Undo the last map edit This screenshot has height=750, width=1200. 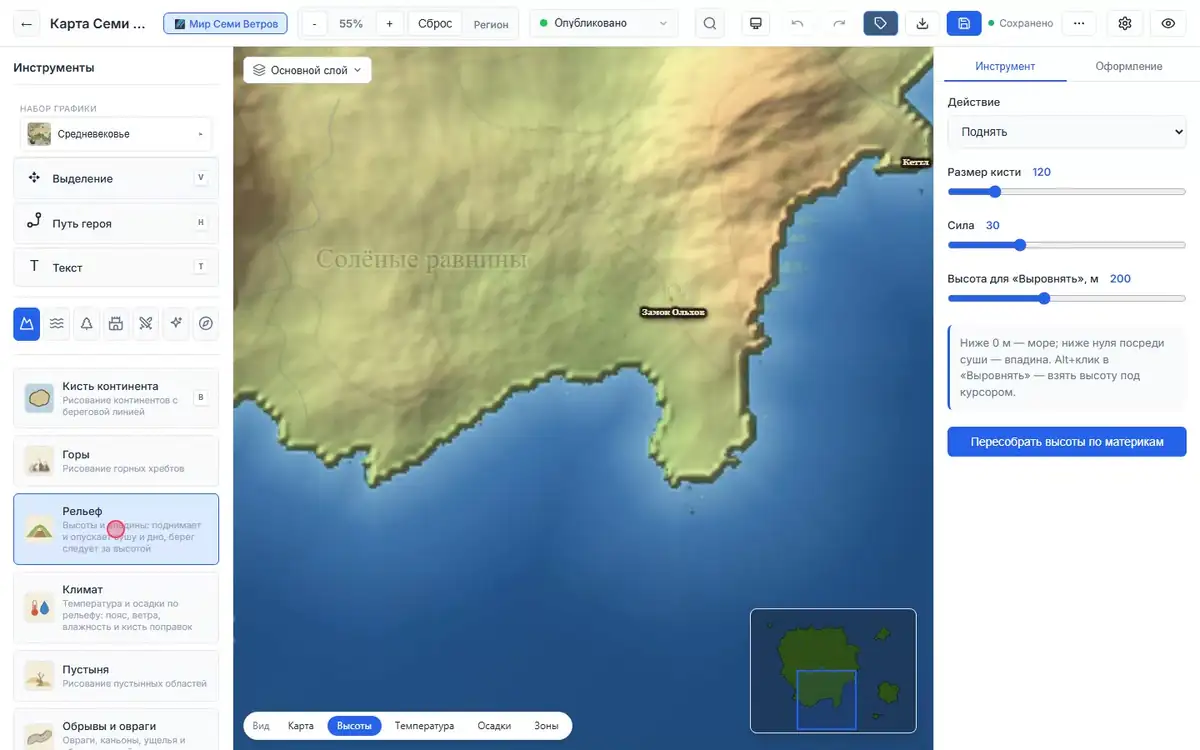click(797, 23)
